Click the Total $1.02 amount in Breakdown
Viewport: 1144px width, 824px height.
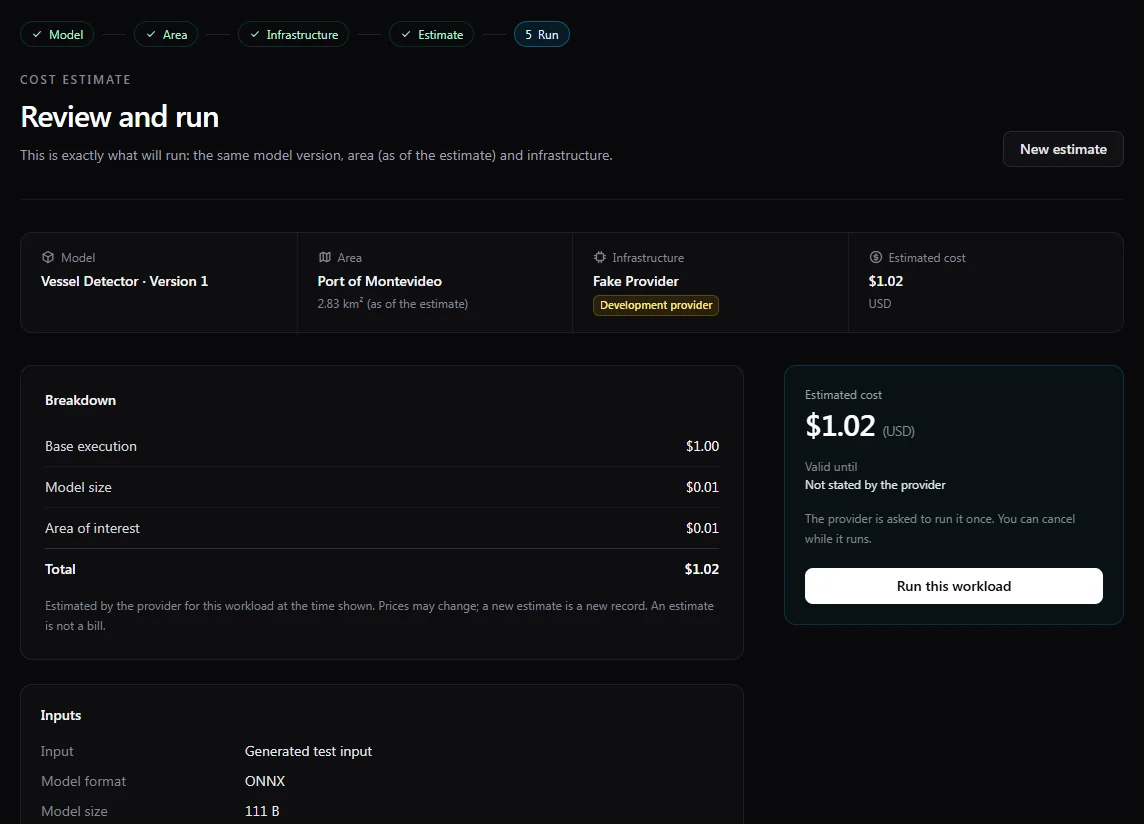(702, 569)
